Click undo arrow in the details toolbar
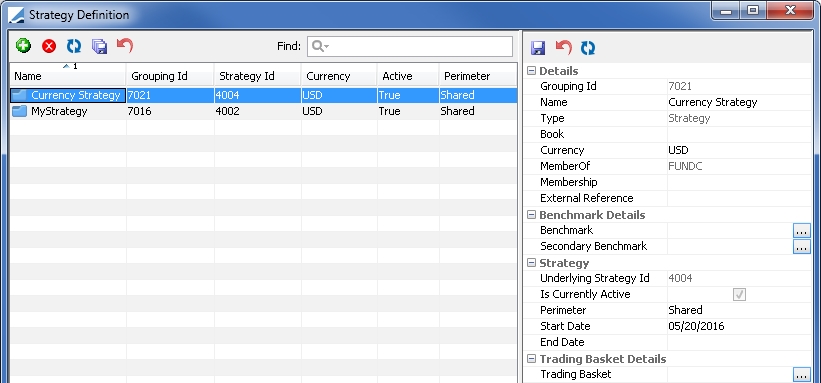Image resolution: width=821 pixels, height=383 pixels. click(563, 48)
